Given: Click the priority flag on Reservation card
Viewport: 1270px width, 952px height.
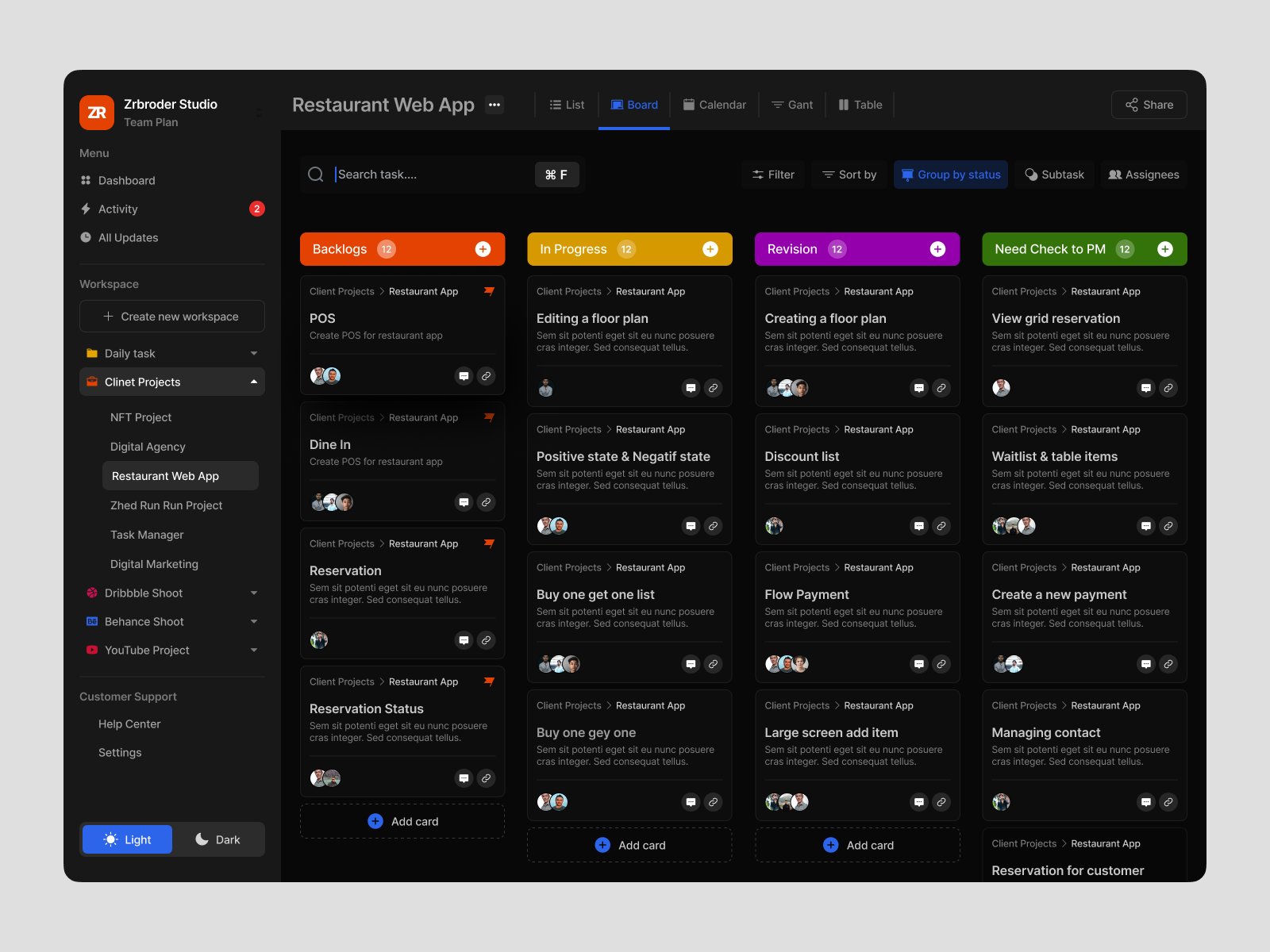Looking at the screenshot, I should pos(489,543).
